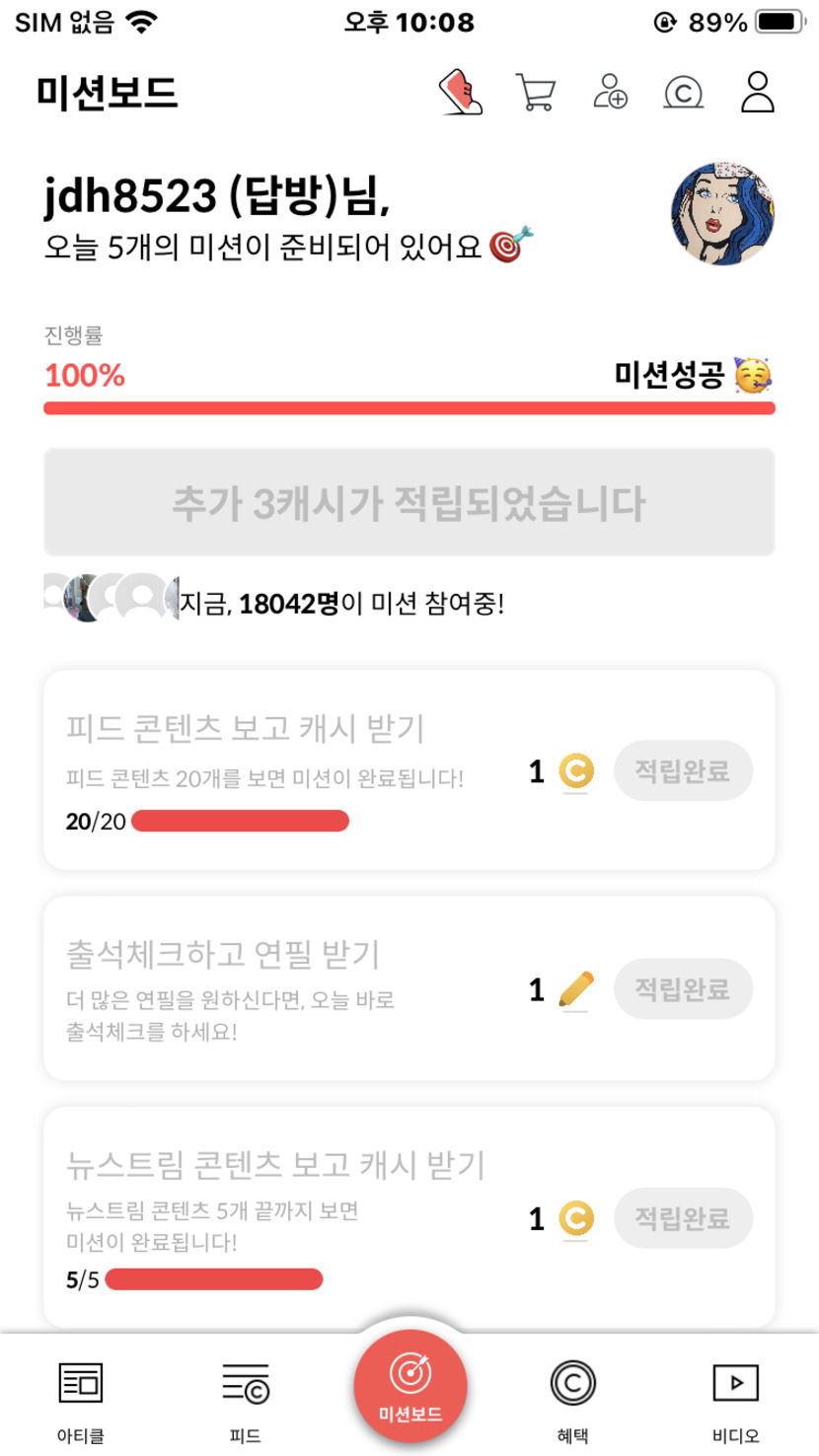Tap the 추가 3캐시가 적립되었습니다 banner button
Viewport: 819px width, 1456px height.
click(x=409, y=503)
